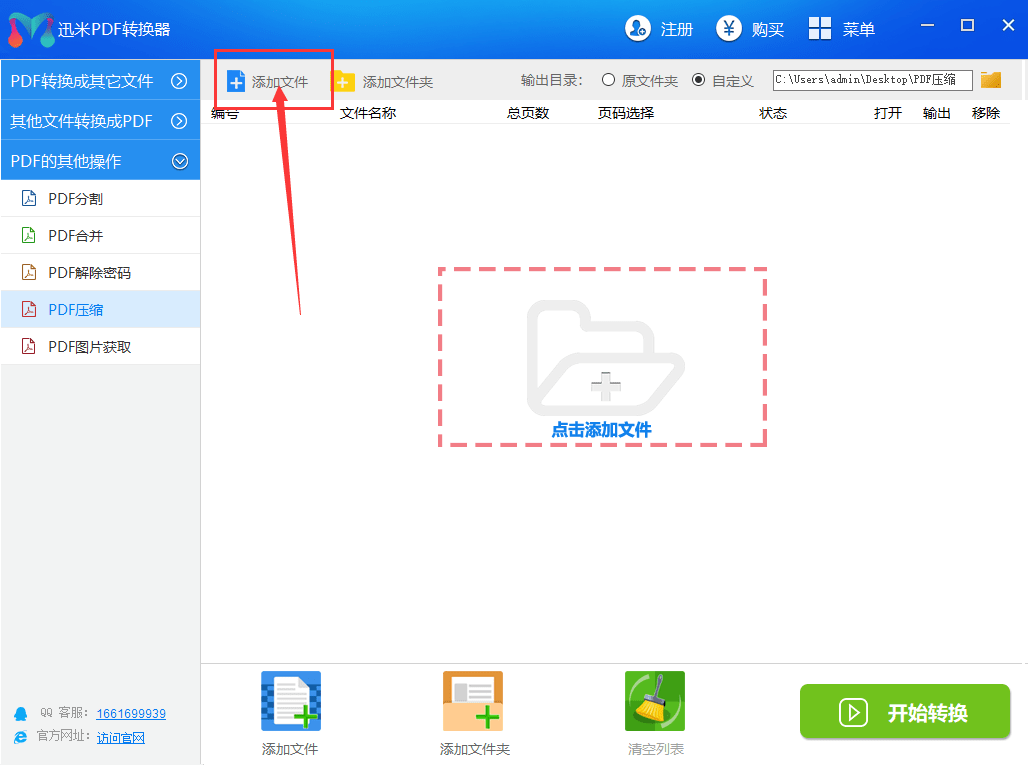The height and width of the screenshot is (765, 1028).
Task: Click the 添加文件夹 icon at bottom
Action: point(472,700)
